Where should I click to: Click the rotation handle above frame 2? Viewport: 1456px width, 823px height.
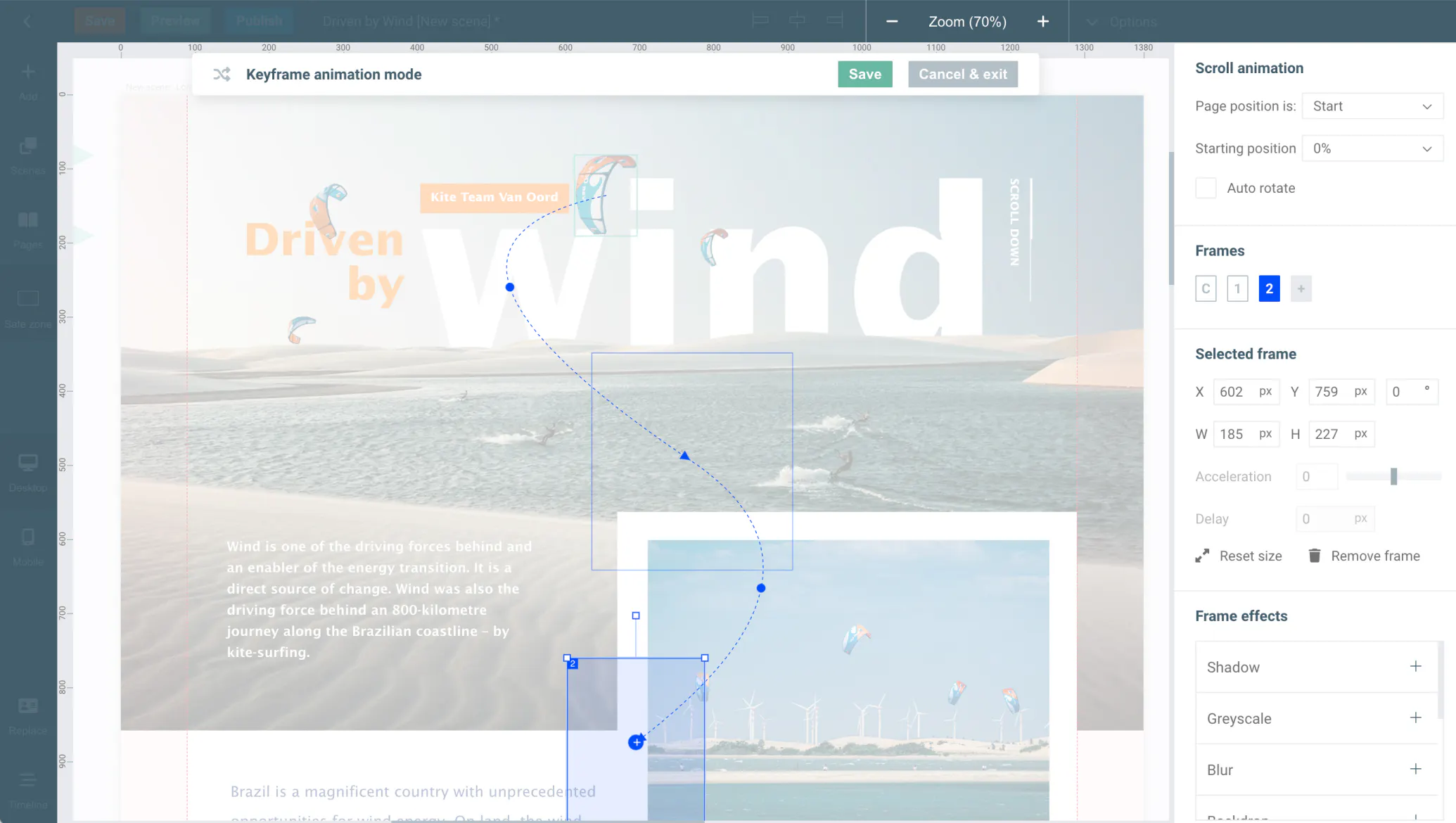(x=636, y=615)
